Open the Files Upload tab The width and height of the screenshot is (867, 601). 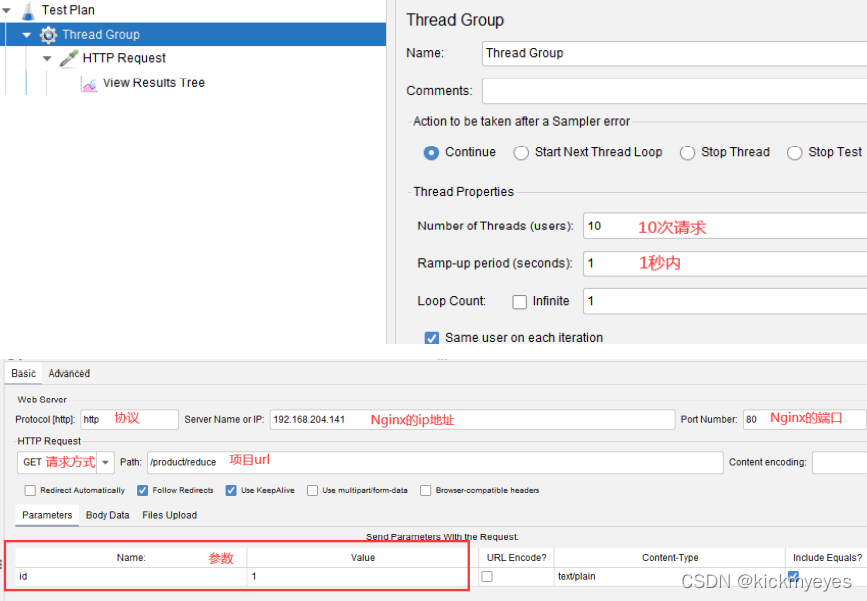169,515
